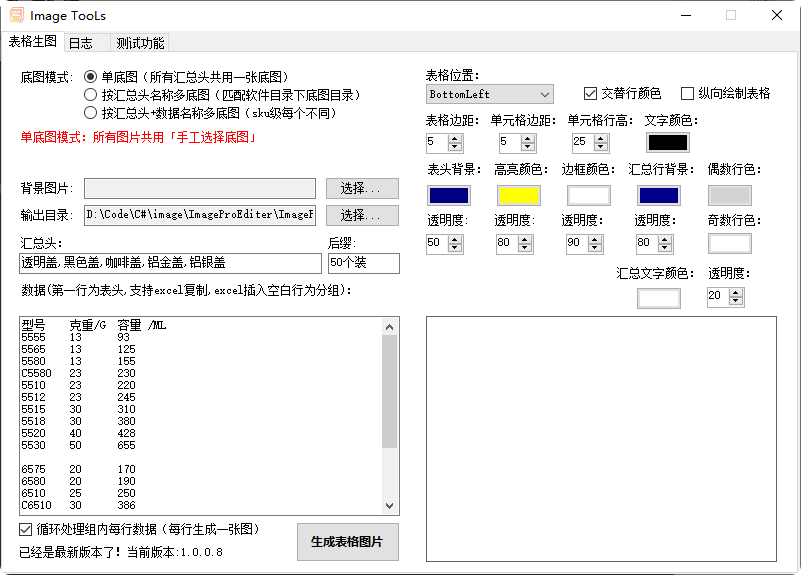Image resolution: width=801 pixels, height=575 pixels.
Task: Toggle 纵向绘制表格 checkbox
Action: point(687,93)
